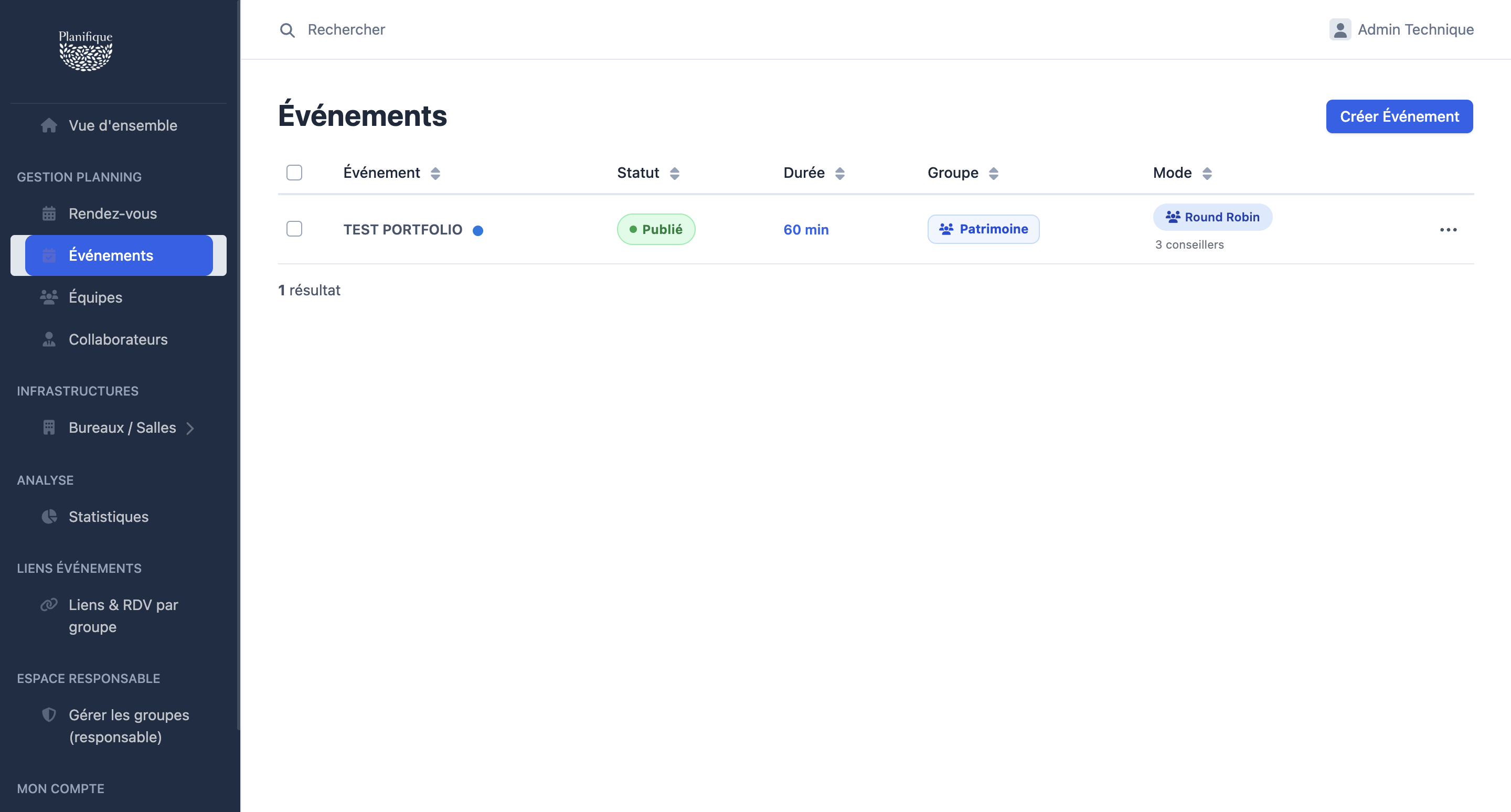This screenshot has width=1511, height=812.
Task: Click the search magnifier icon
Action: 287,30
